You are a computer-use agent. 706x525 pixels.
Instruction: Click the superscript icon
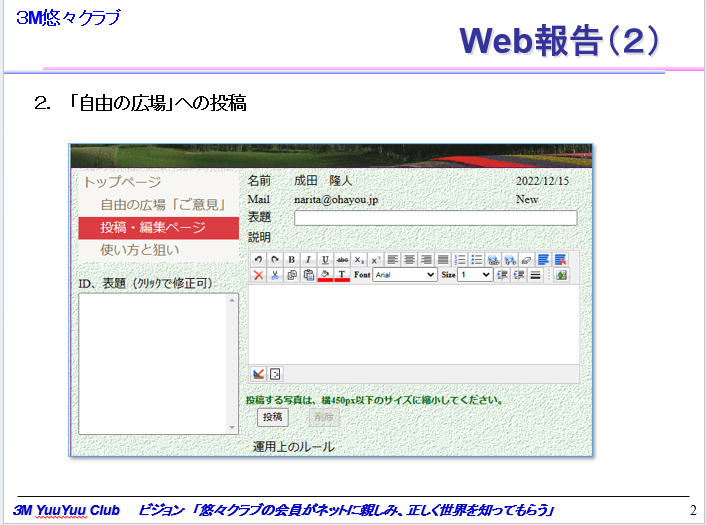click(376, 259)
